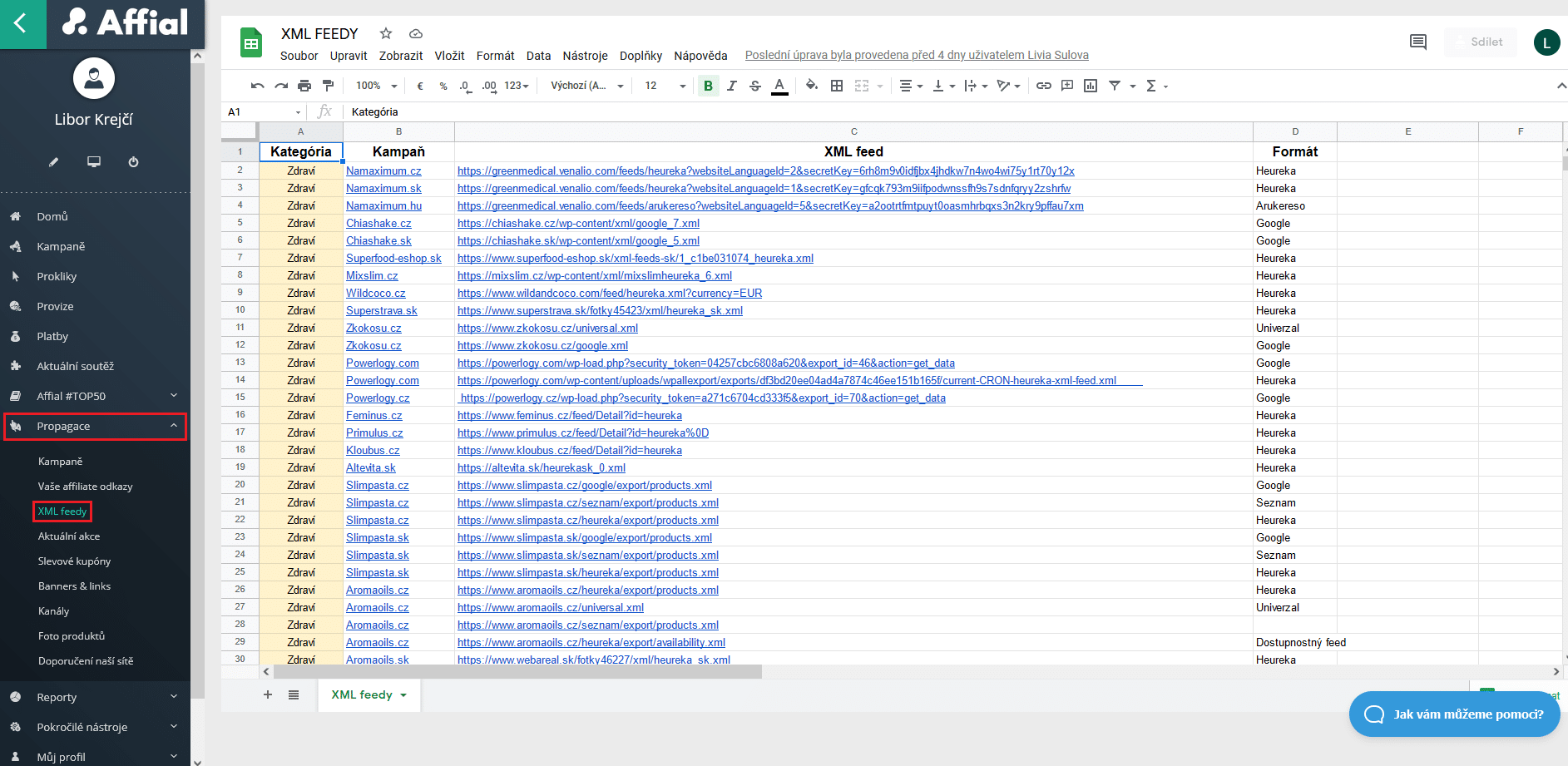The width and height of the screenshot is (1568, 766).
Task: Toggle italic formatting
Action: 732,86
